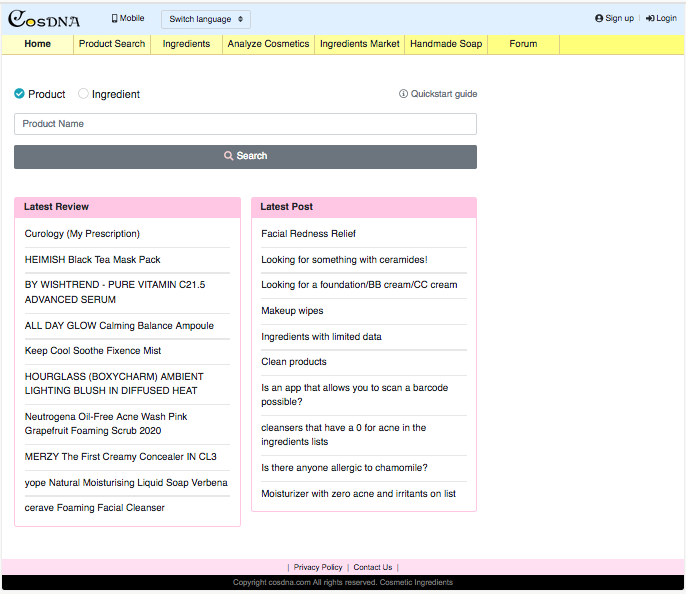Open Makeup wipes post
The image size is (686, 594).
[292, 311]
